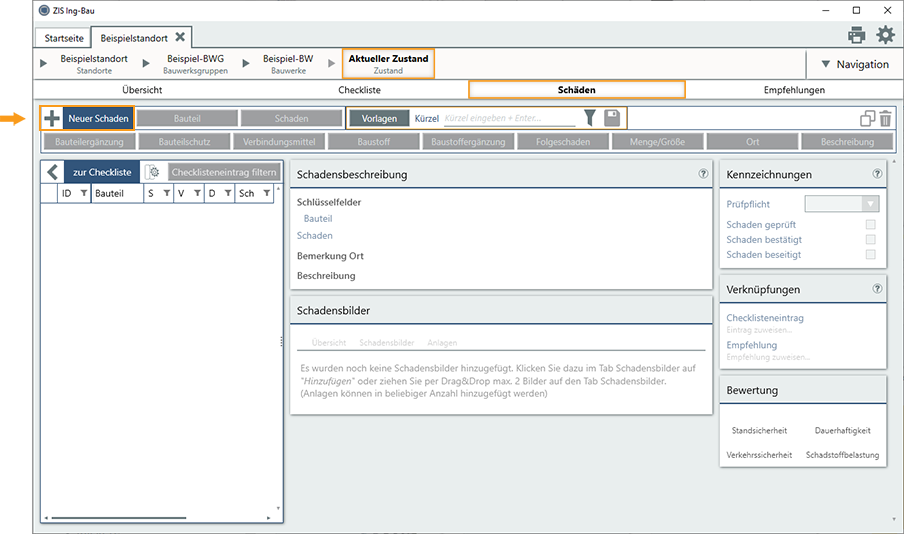904x534 pixels.
Task: Click the Menge/Größe button
Action: click(657, 141)
